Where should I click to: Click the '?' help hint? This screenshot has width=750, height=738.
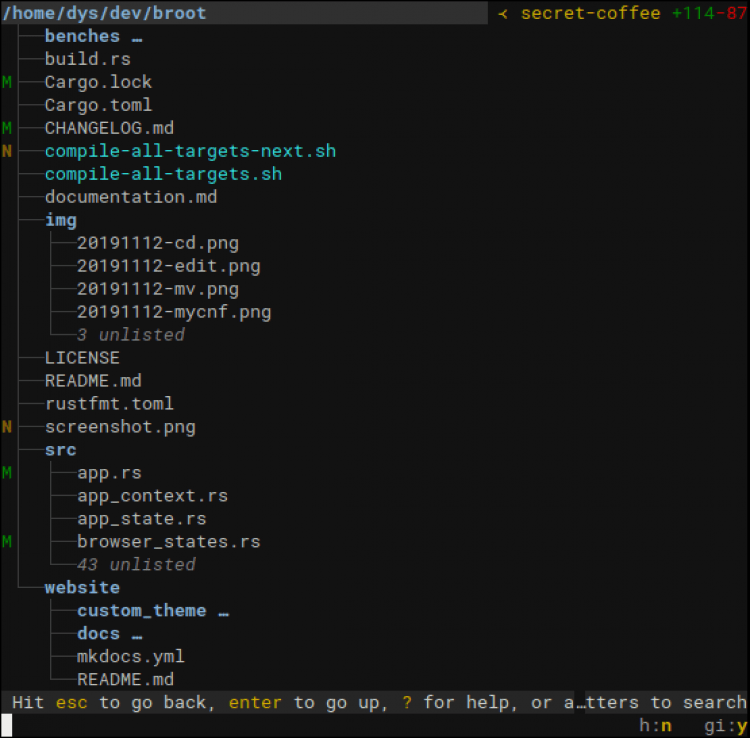407,703
